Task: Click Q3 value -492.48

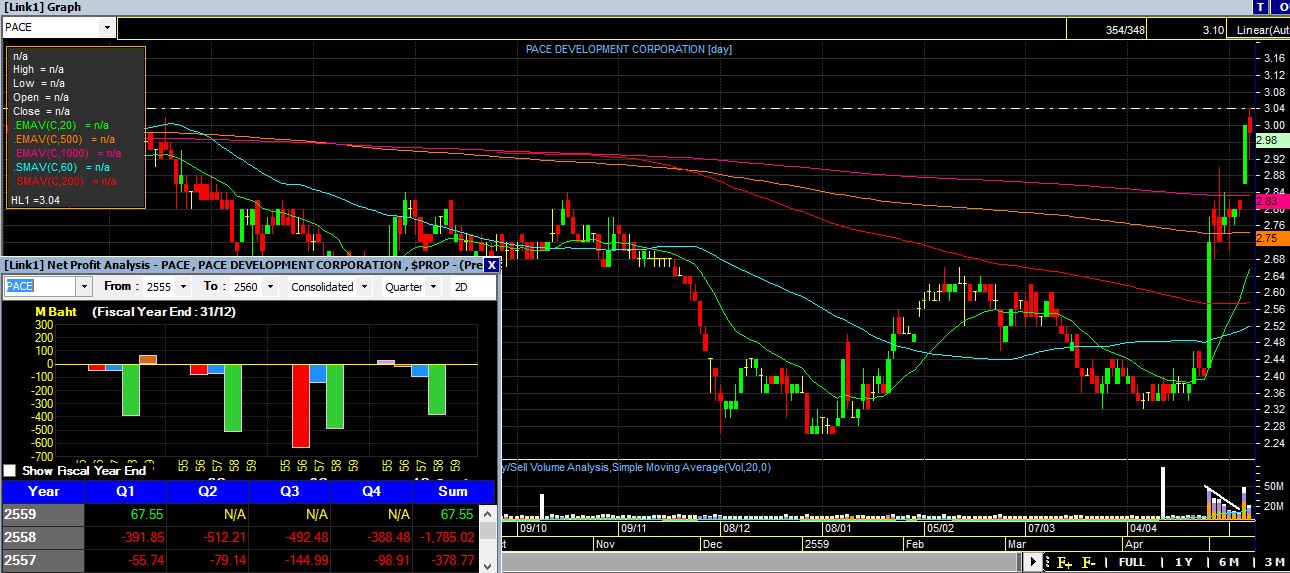Action: click(x=305, y=537)
